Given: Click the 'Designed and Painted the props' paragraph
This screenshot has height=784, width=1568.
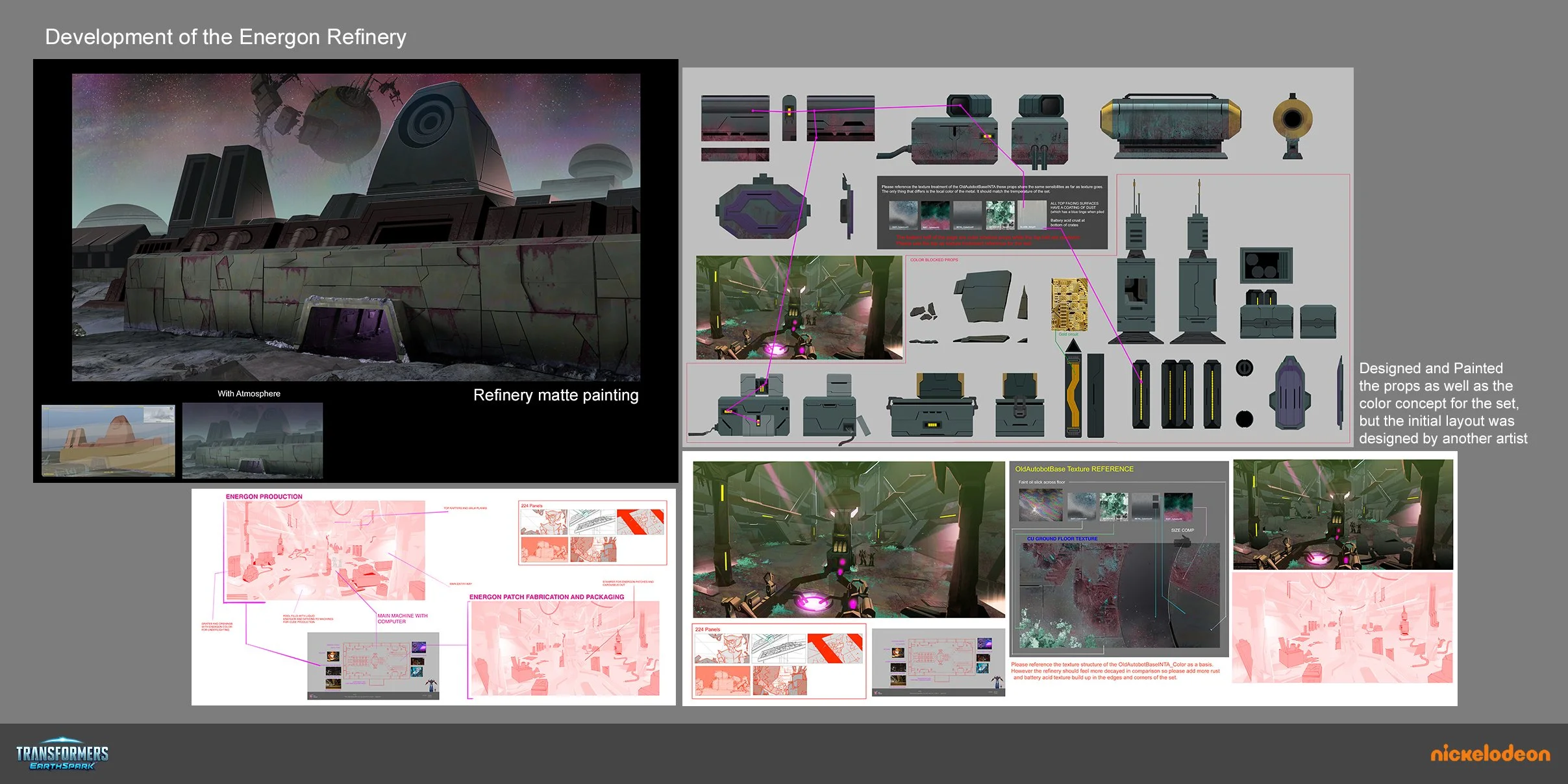Looking at the screenshot, I should tap(1443, 403).
